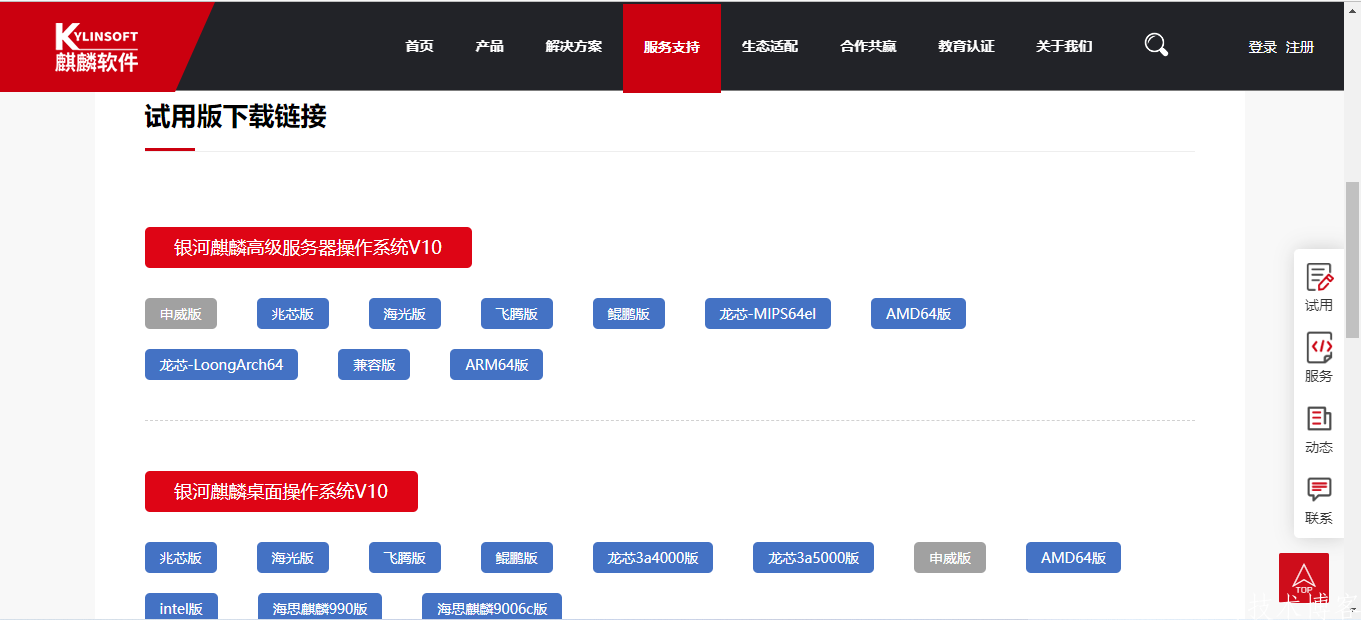This screenshot has width=1361, height=620.
Task: Select desktop 鲲鹏版 download button
Action: (x=517, y=558)
